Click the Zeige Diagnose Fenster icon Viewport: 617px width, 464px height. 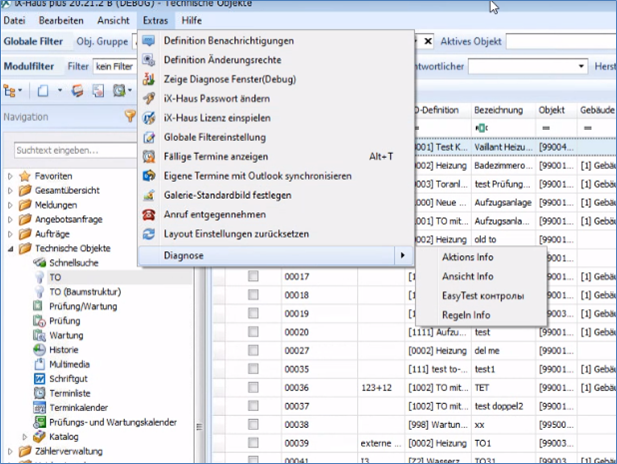(149, 79)
